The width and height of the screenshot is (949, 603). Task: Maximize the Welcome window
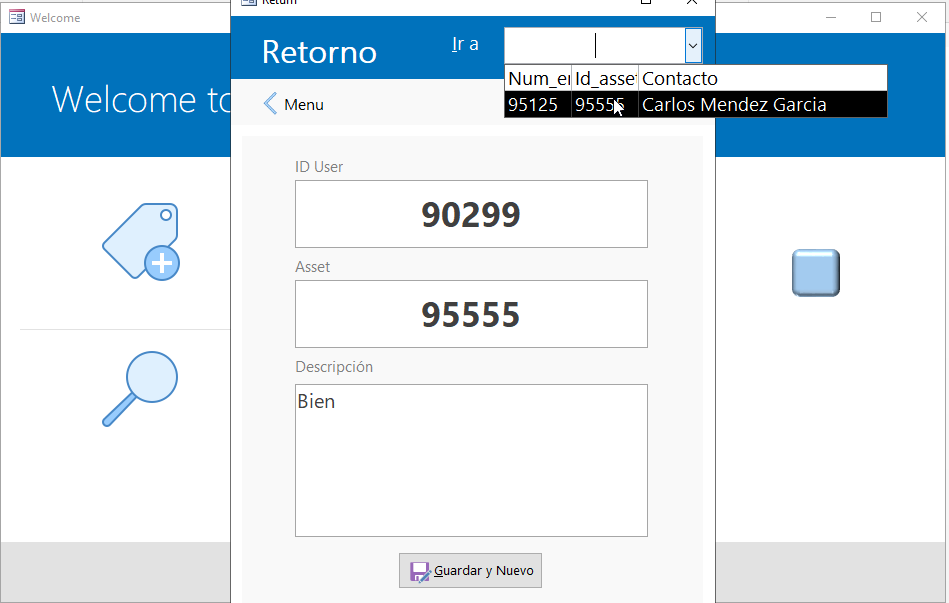click(876, 17)
